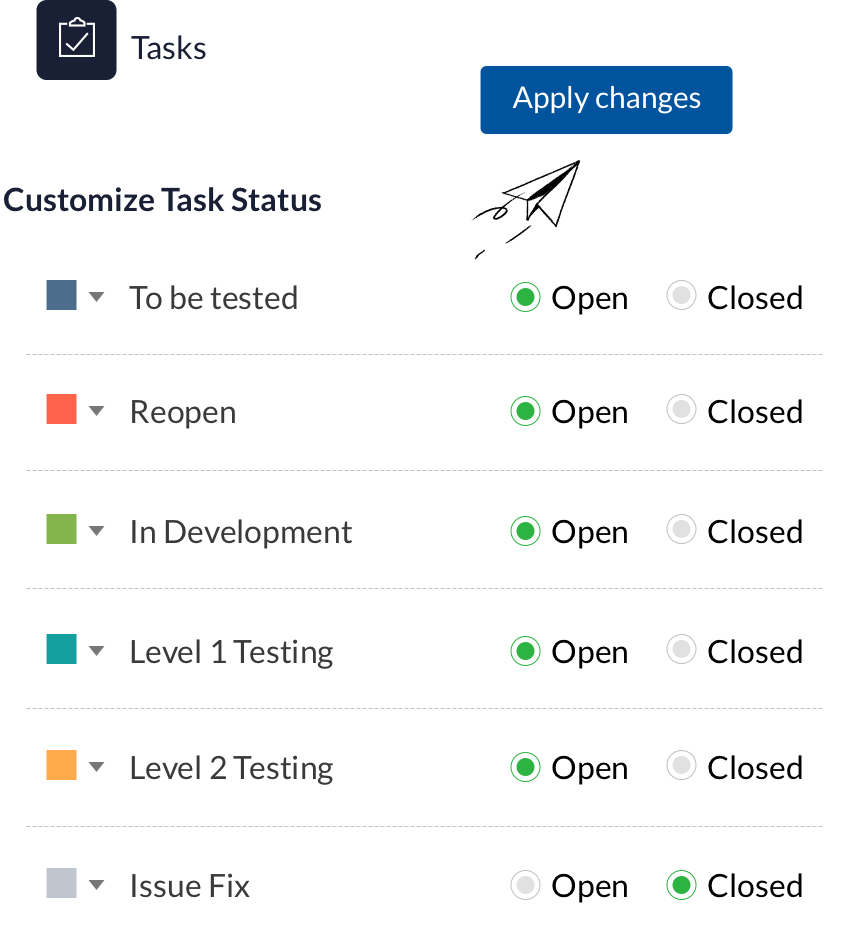Select the Closed radio for Reopen

pyautogui.click(x=681, y=411)
